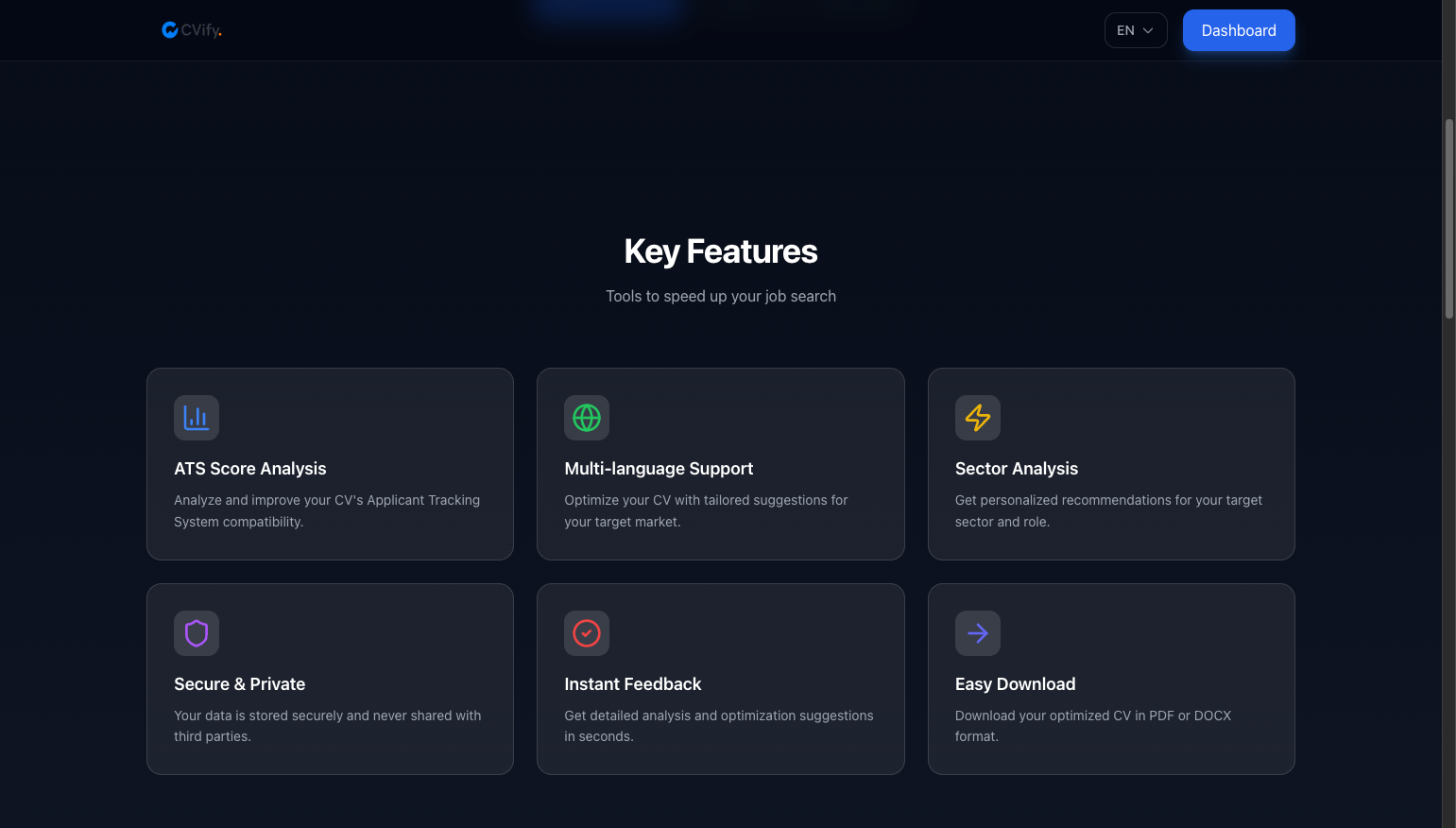Click the Secure & Private feature card
Viewport: 1456px width, 828px height.
point(330,678)
